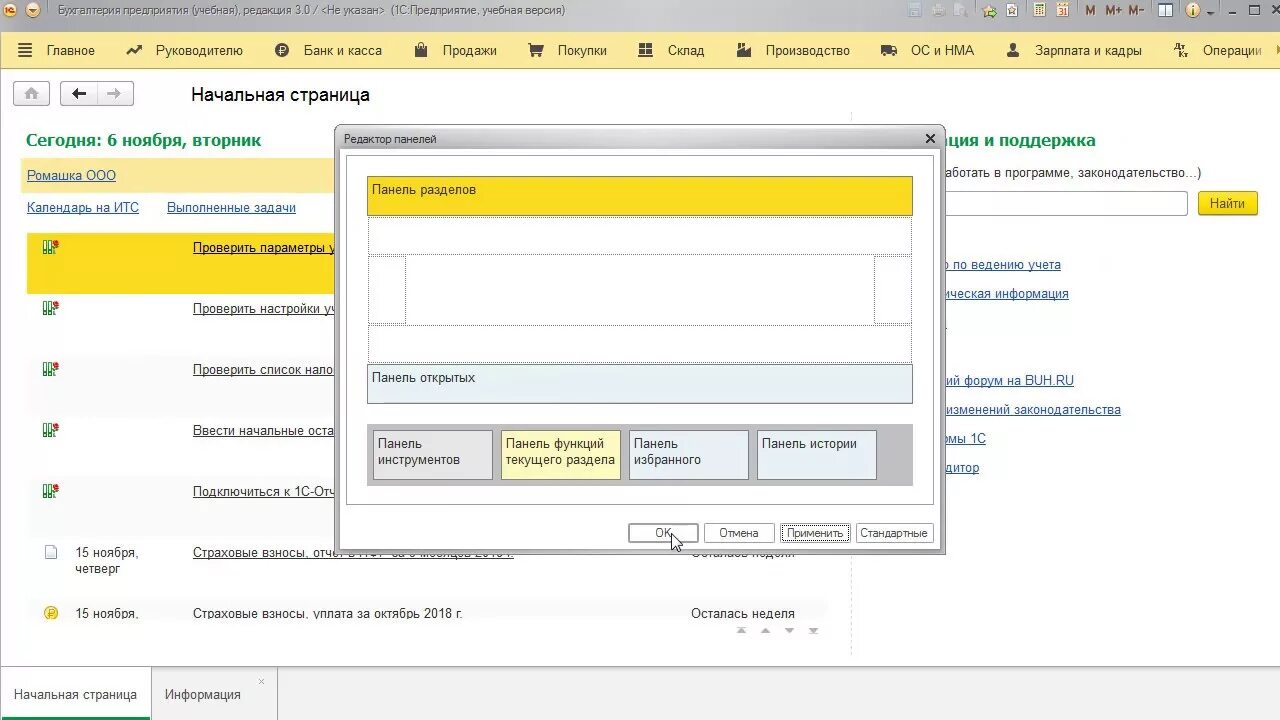Screen dimensions: 1280x720
Task: Open форум на BUH.RU link
Action: pos(1009,380)
